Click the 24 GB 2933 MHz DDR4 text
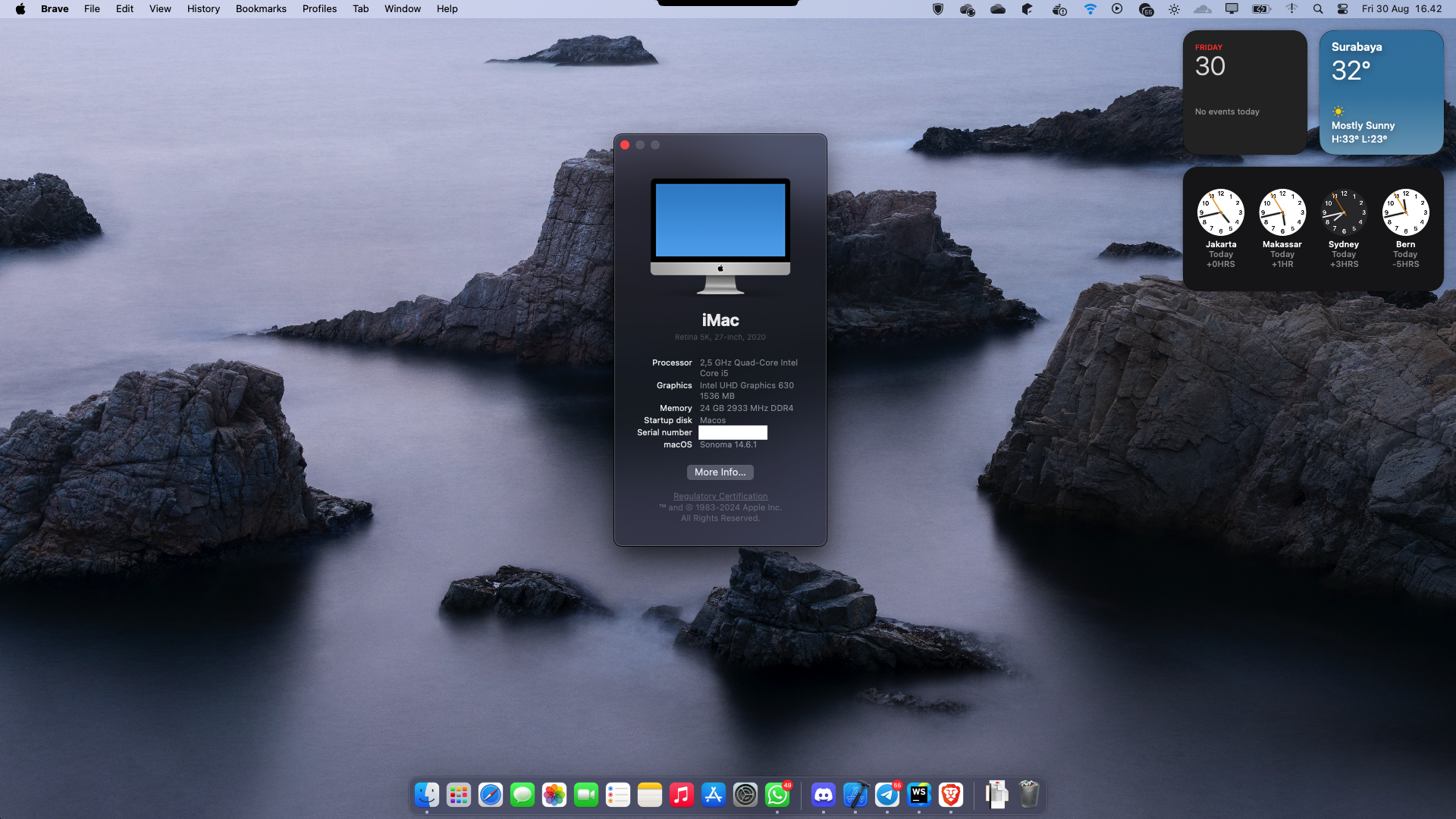Viewport: 1456px width, 819px height. tap(746, 409)
